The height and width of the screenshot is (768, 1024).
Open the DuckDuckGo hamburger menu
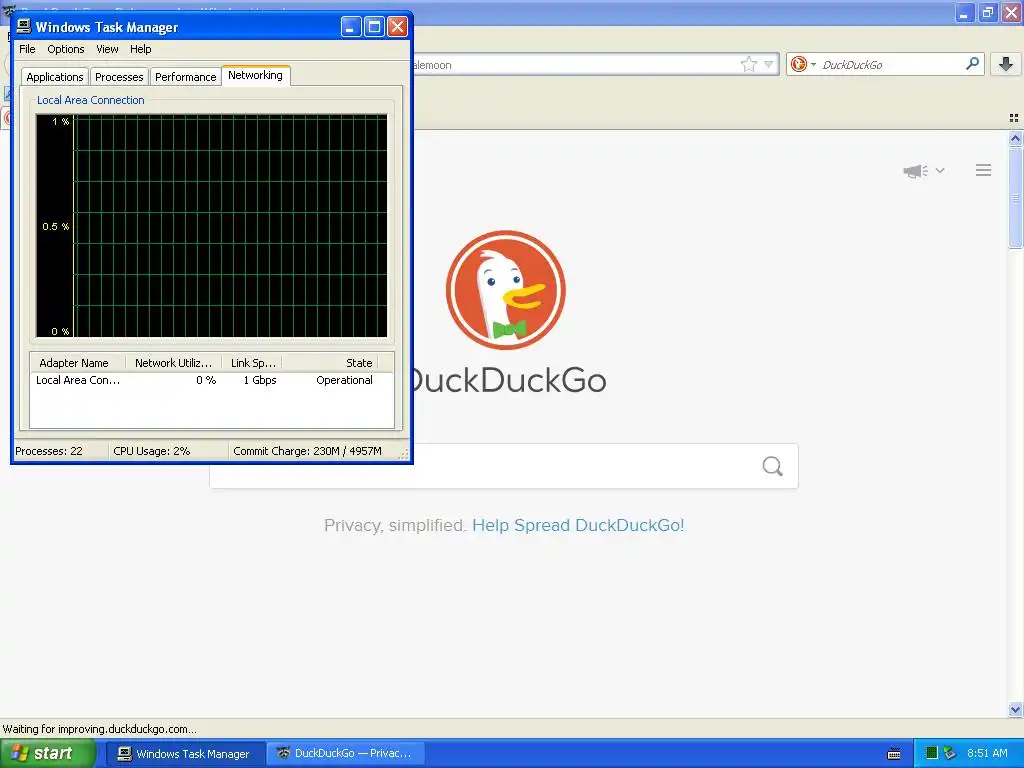point(984,170)
